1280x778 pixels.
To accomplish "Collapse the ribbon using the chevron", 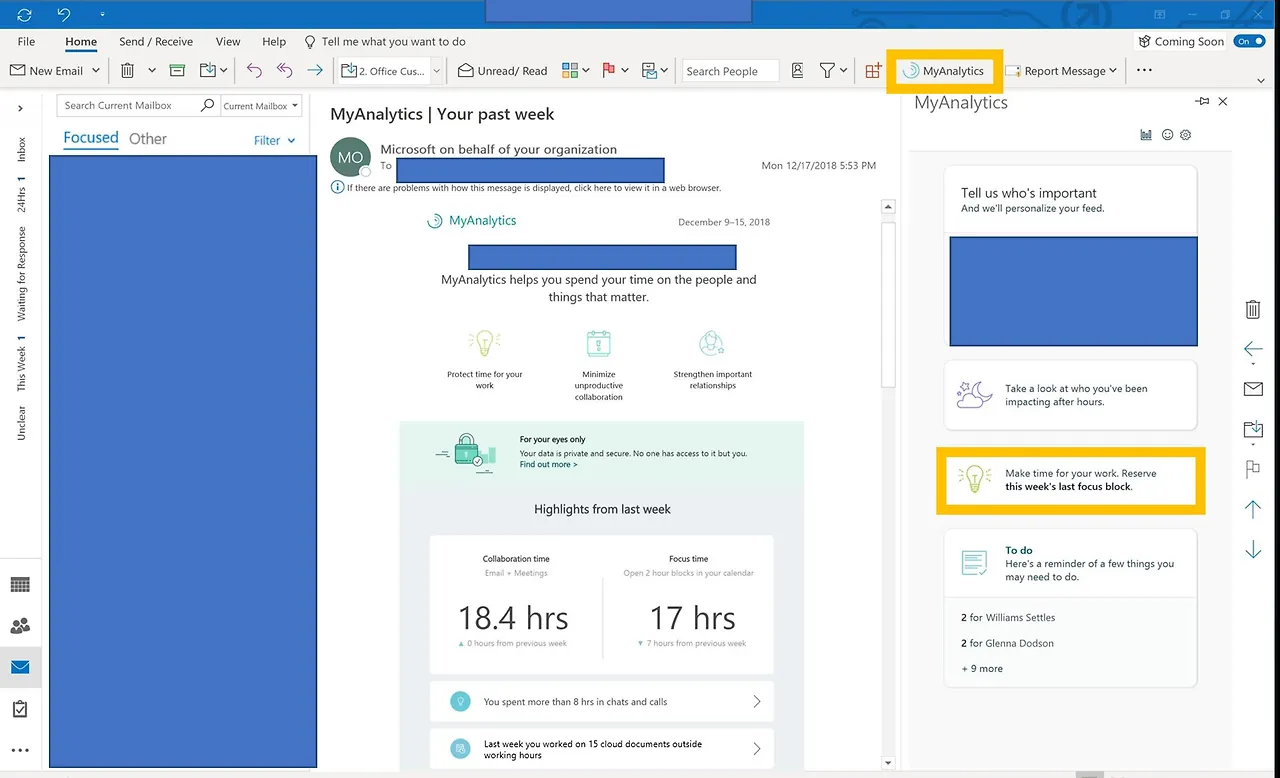I will (1261, 81).
